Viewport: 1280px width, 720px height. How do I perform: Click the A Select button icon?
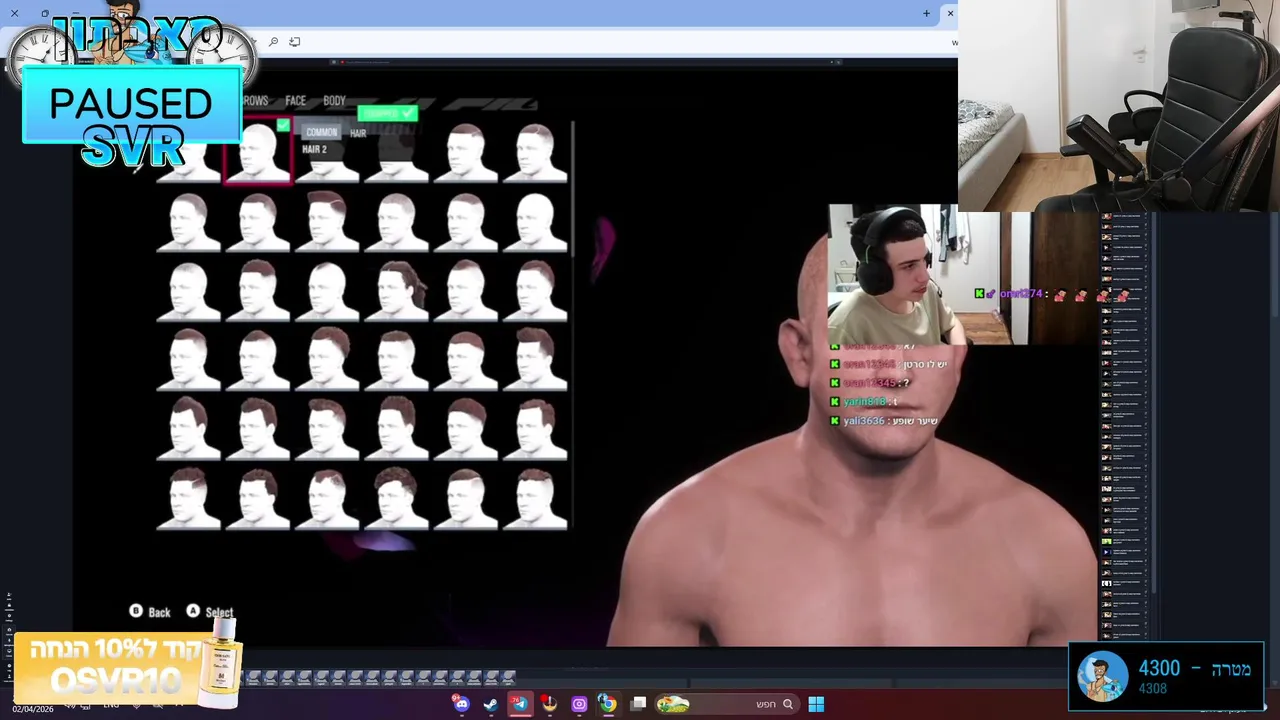pyautogui.click(x=193, y=611)
